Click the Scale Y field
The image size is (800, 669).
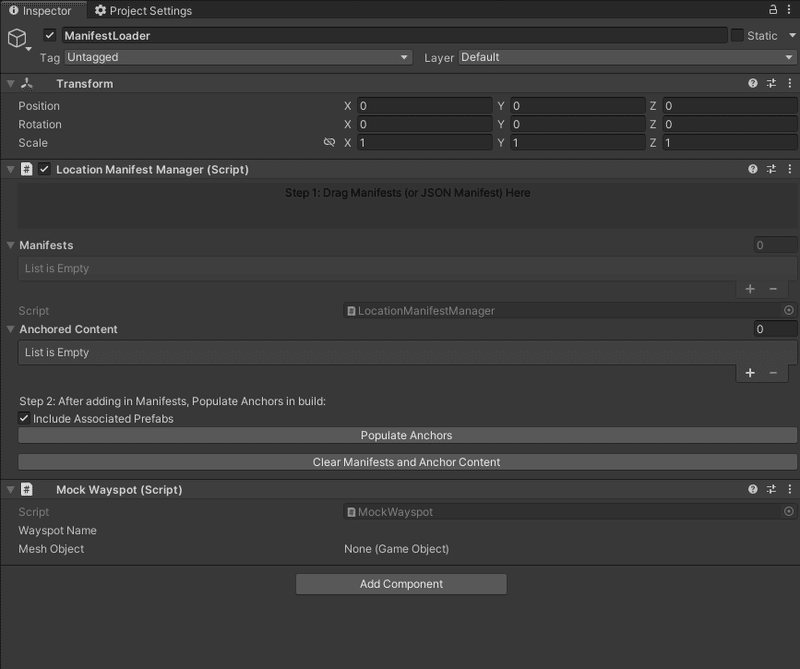[578, 142]
